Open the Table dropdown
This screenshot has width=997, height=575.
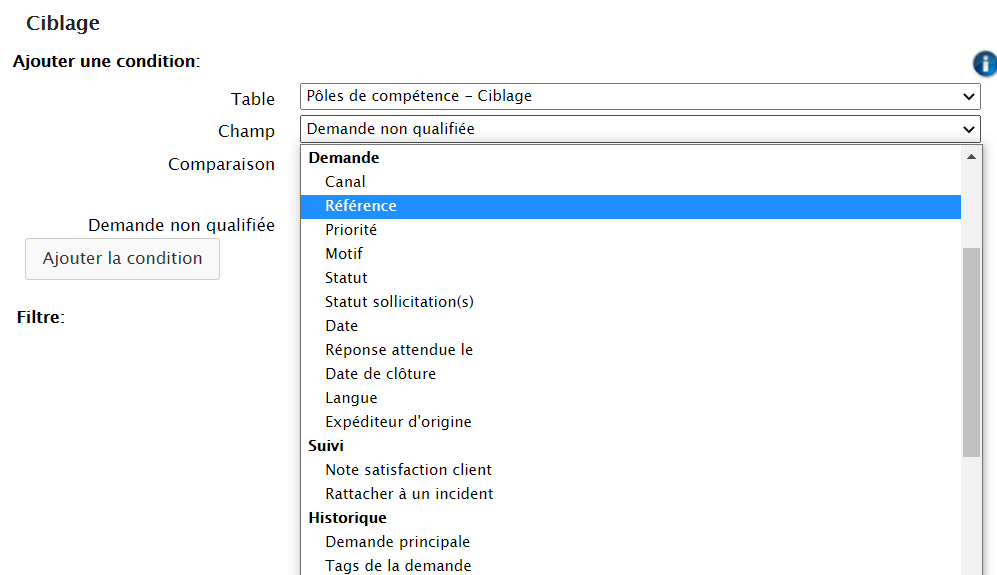639,97
